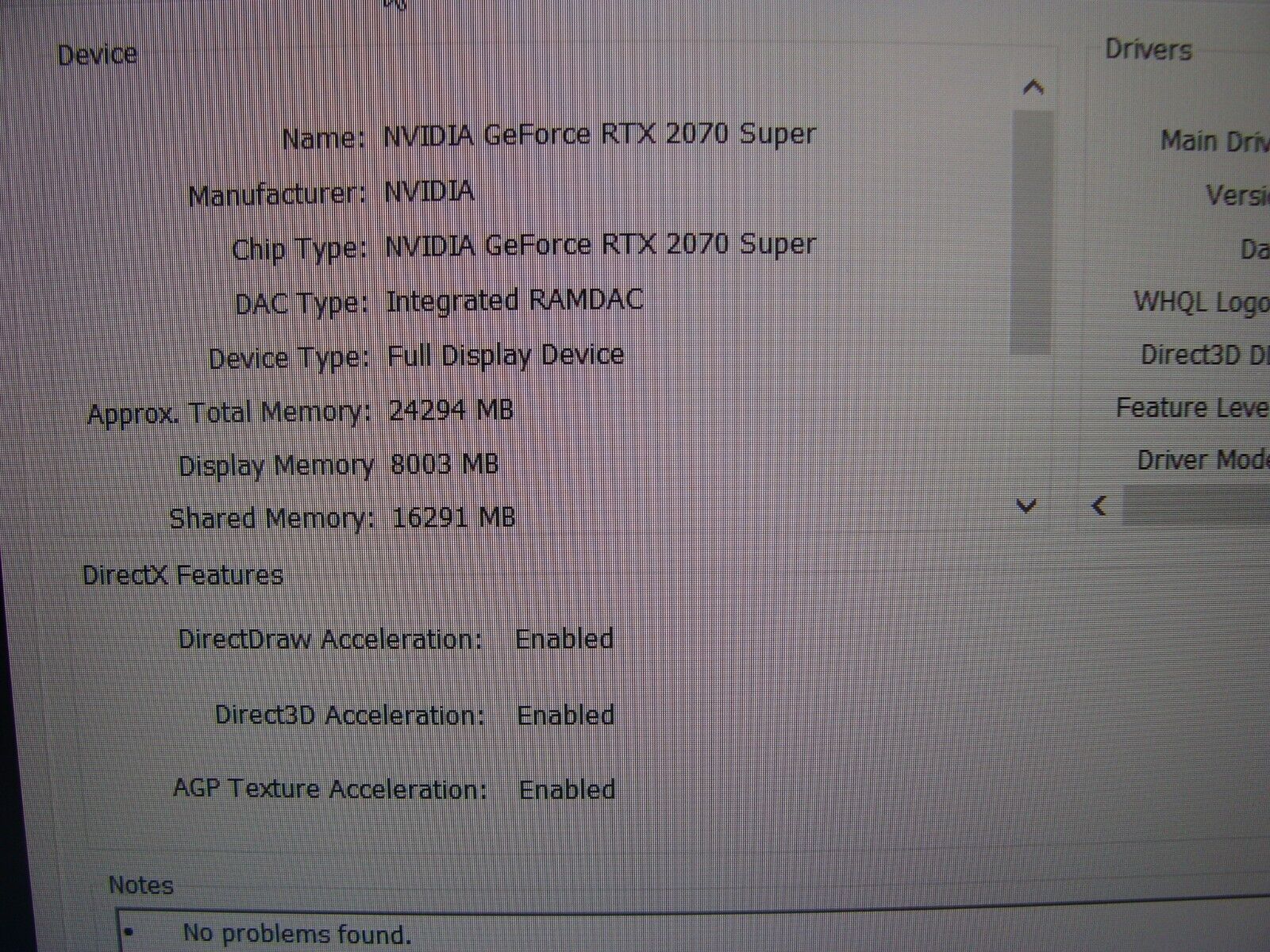Click the Drivers panel scroll-left arrow
1270x952 pixels.
point(1100,506)
